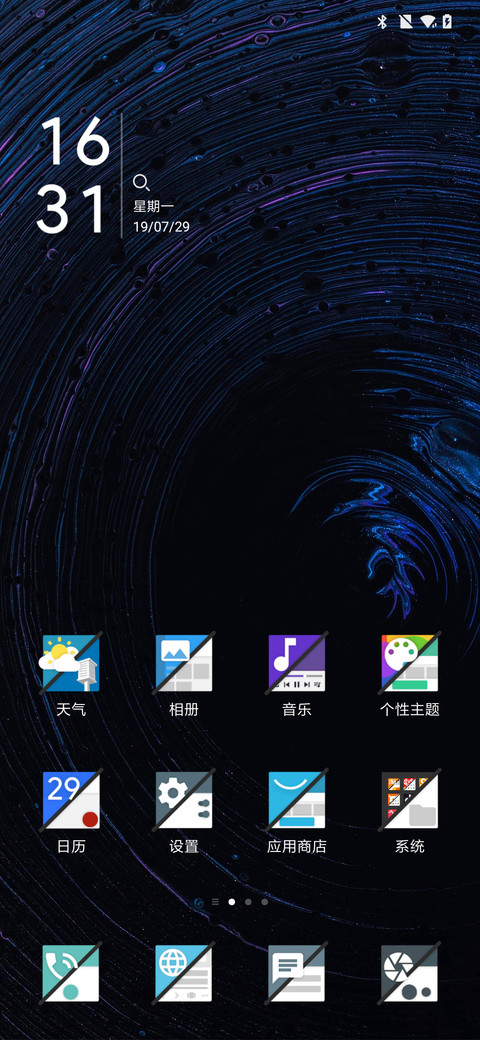
Task: Tap the 应用商店 label text
Action: coord(297,847)
